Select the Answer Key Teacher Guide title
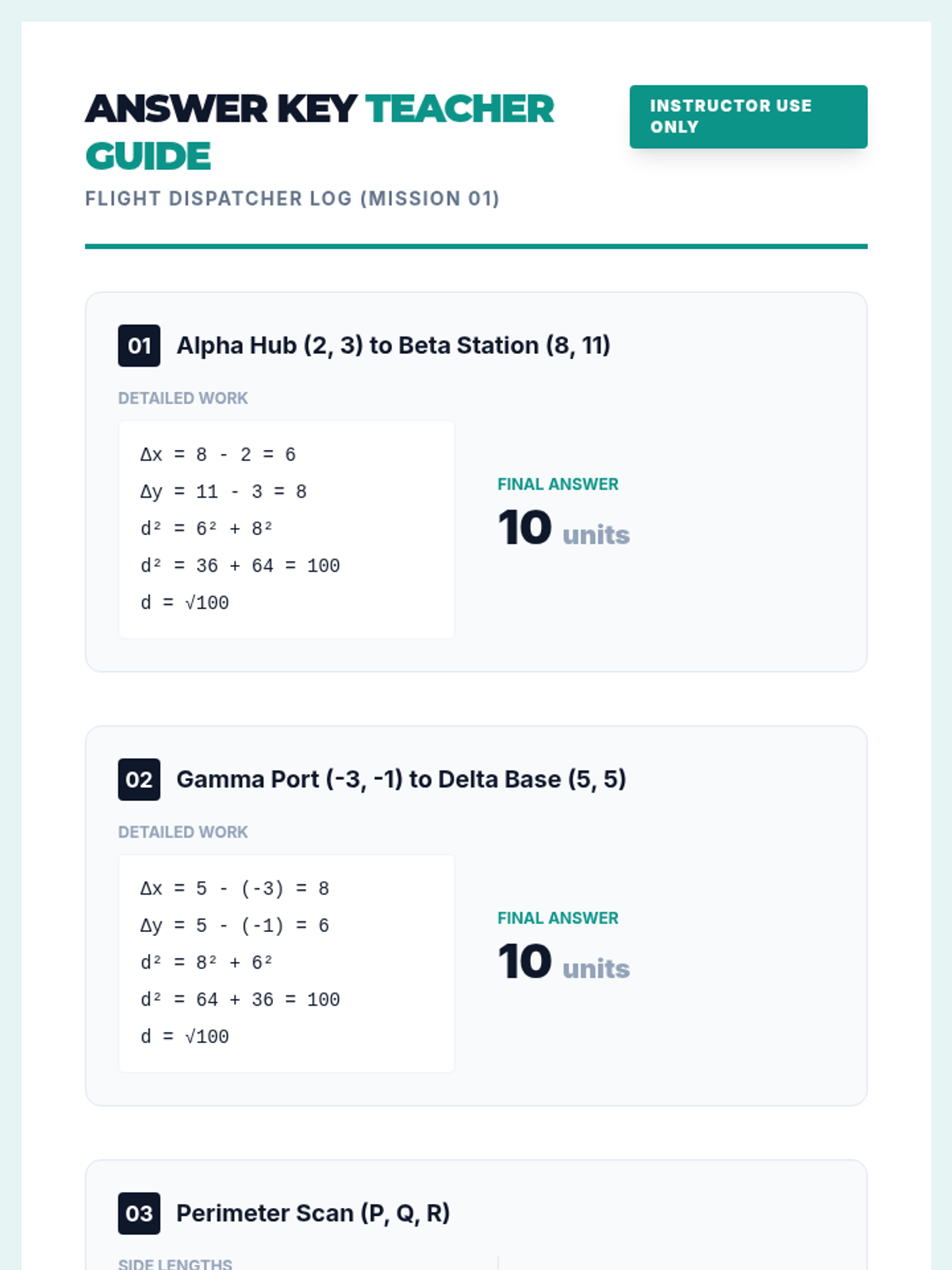This screenshot has width=952, height=1270. tap(320, 133)
